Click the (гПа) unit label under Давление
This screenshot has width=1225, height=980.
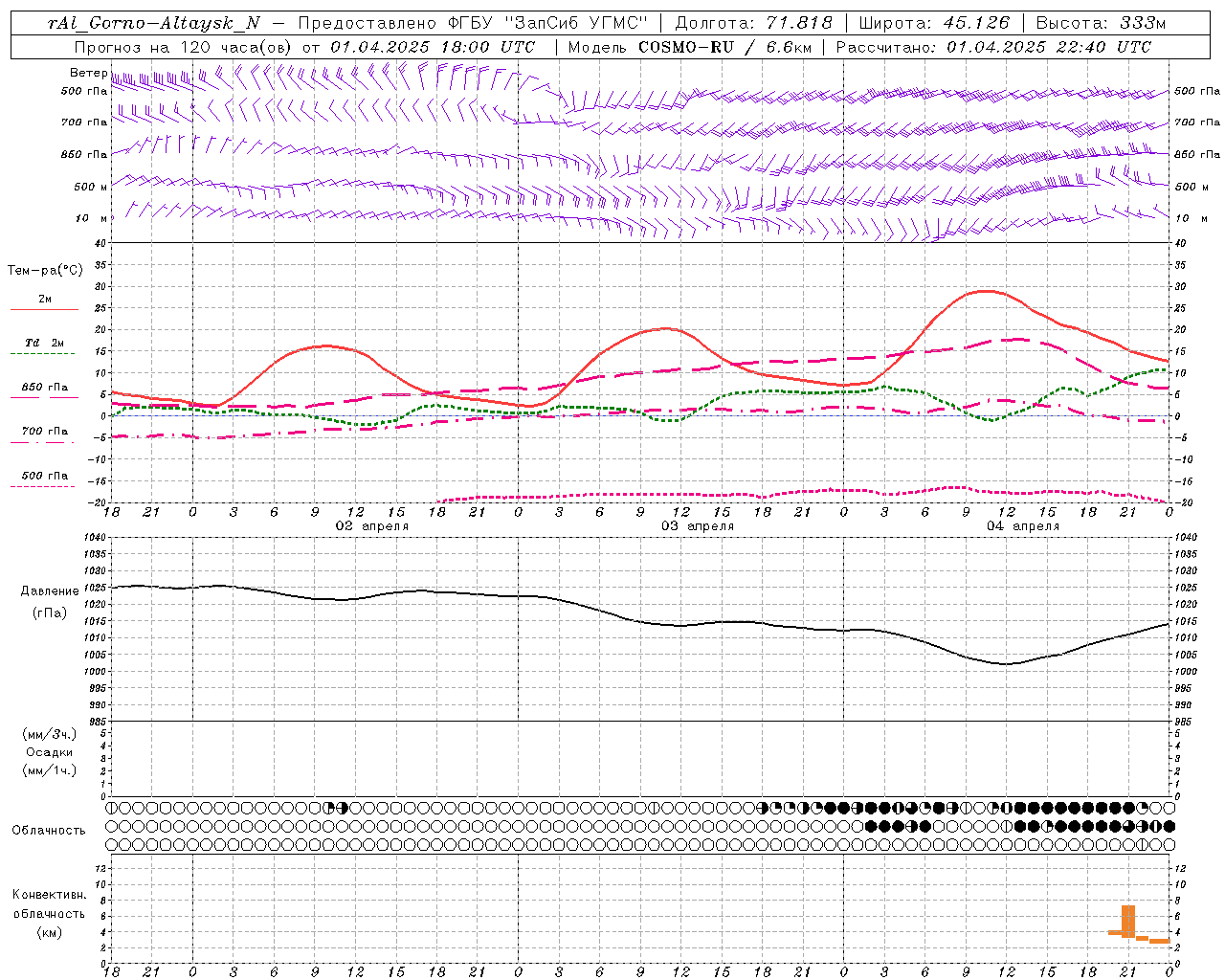click(50, 612)
